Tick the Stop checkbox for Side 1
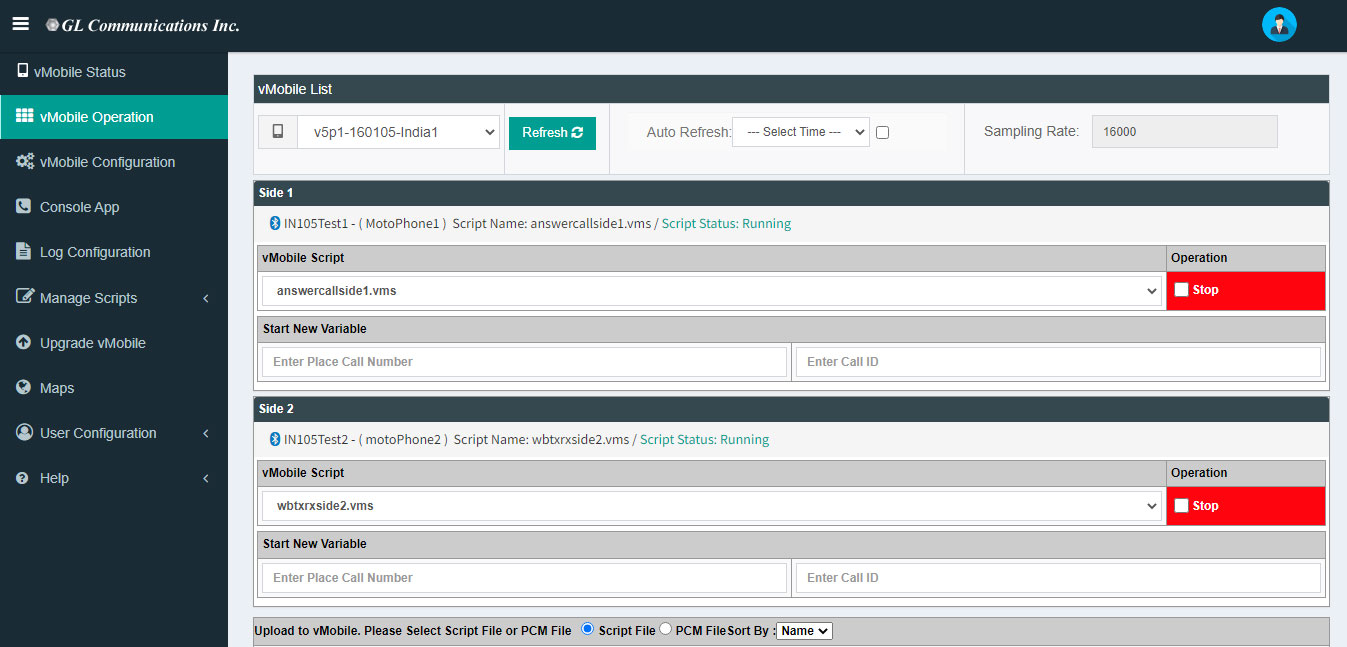The height and width of the screenshot is (647, 1347). [x=1181, y=290]
